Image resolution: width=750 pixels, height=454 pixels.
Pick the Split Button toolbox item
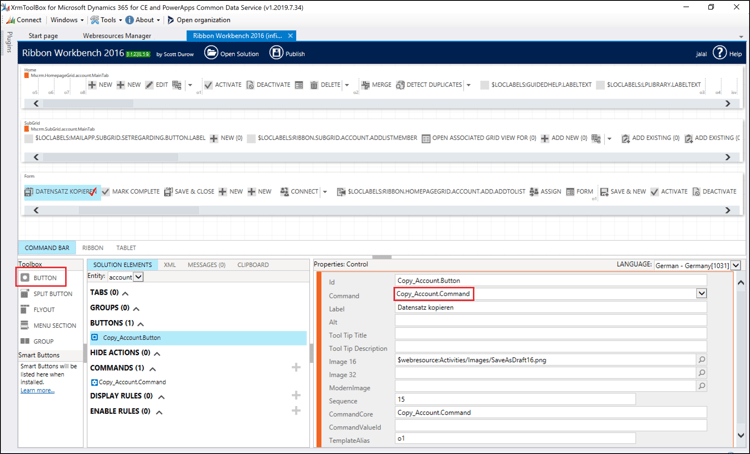pyautogui.click(x=47, y=294)
